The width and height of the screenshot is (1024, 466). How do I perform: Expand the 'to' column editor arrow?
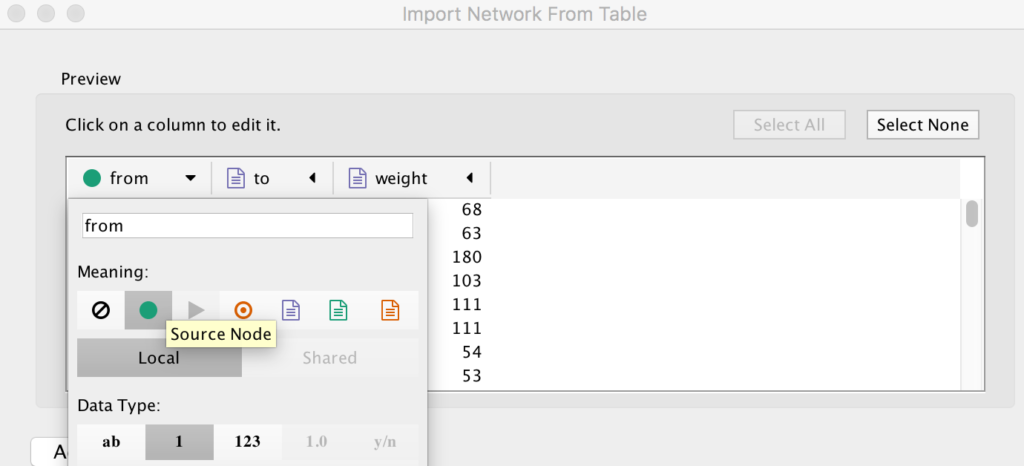(x=312, y=178)
